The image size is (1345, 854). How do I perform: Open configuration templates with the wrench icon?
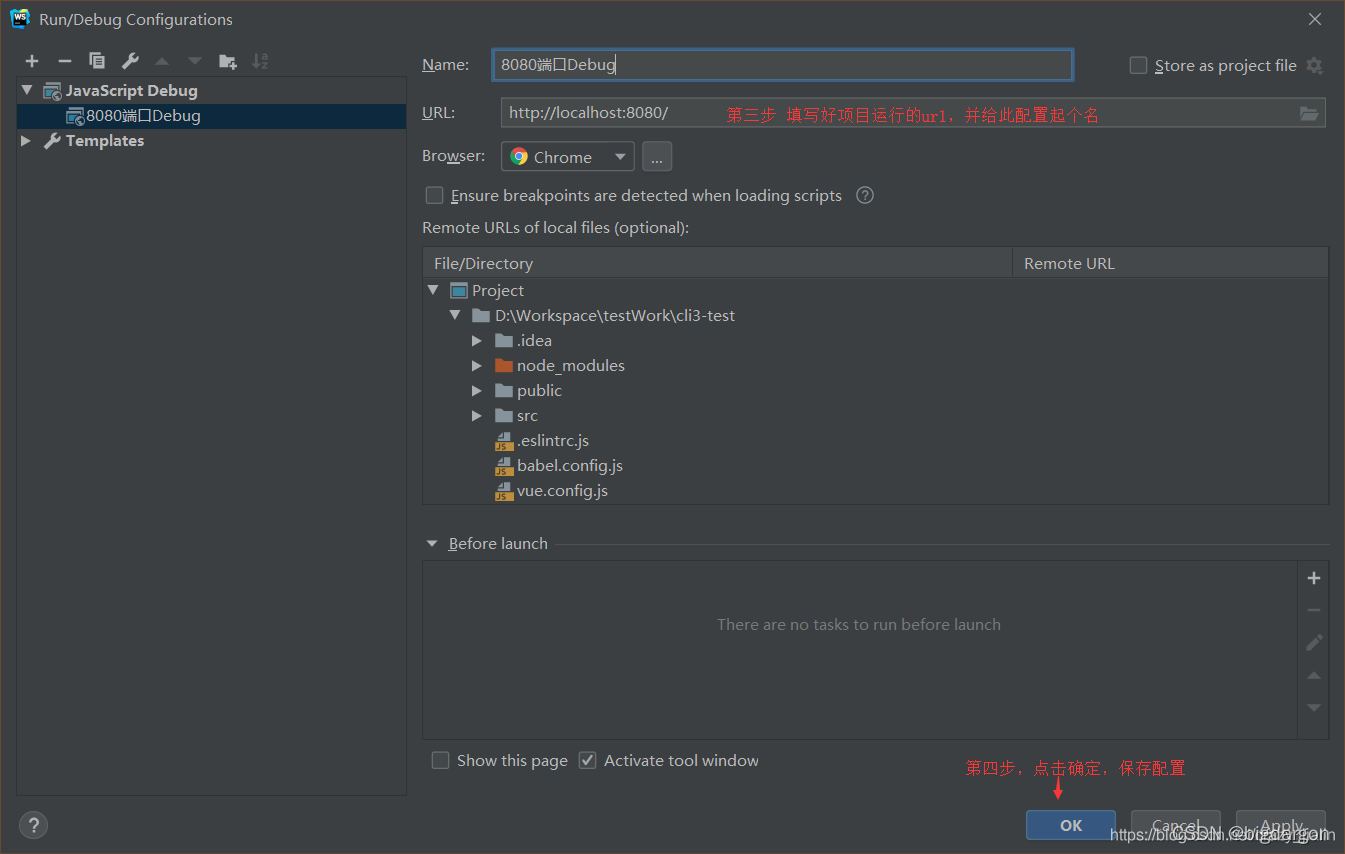tap(129, 60)
